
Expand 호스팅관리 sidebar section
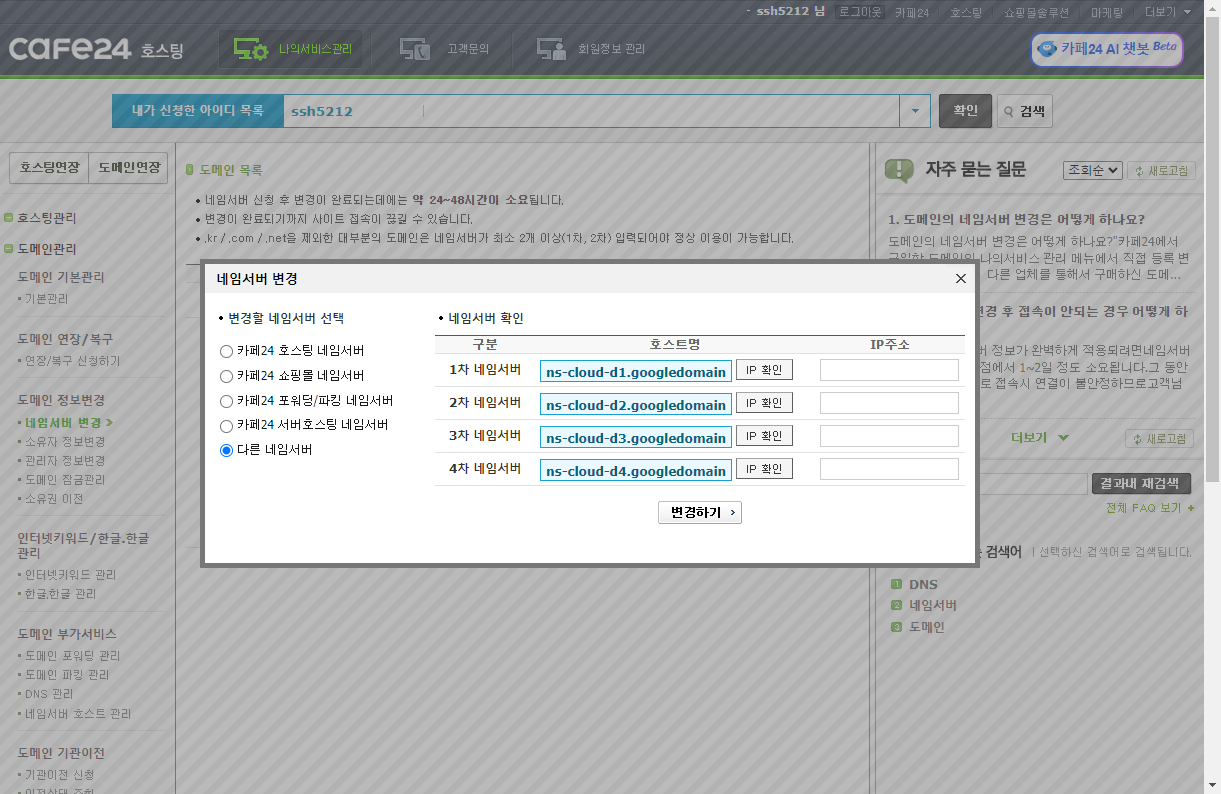46,217
